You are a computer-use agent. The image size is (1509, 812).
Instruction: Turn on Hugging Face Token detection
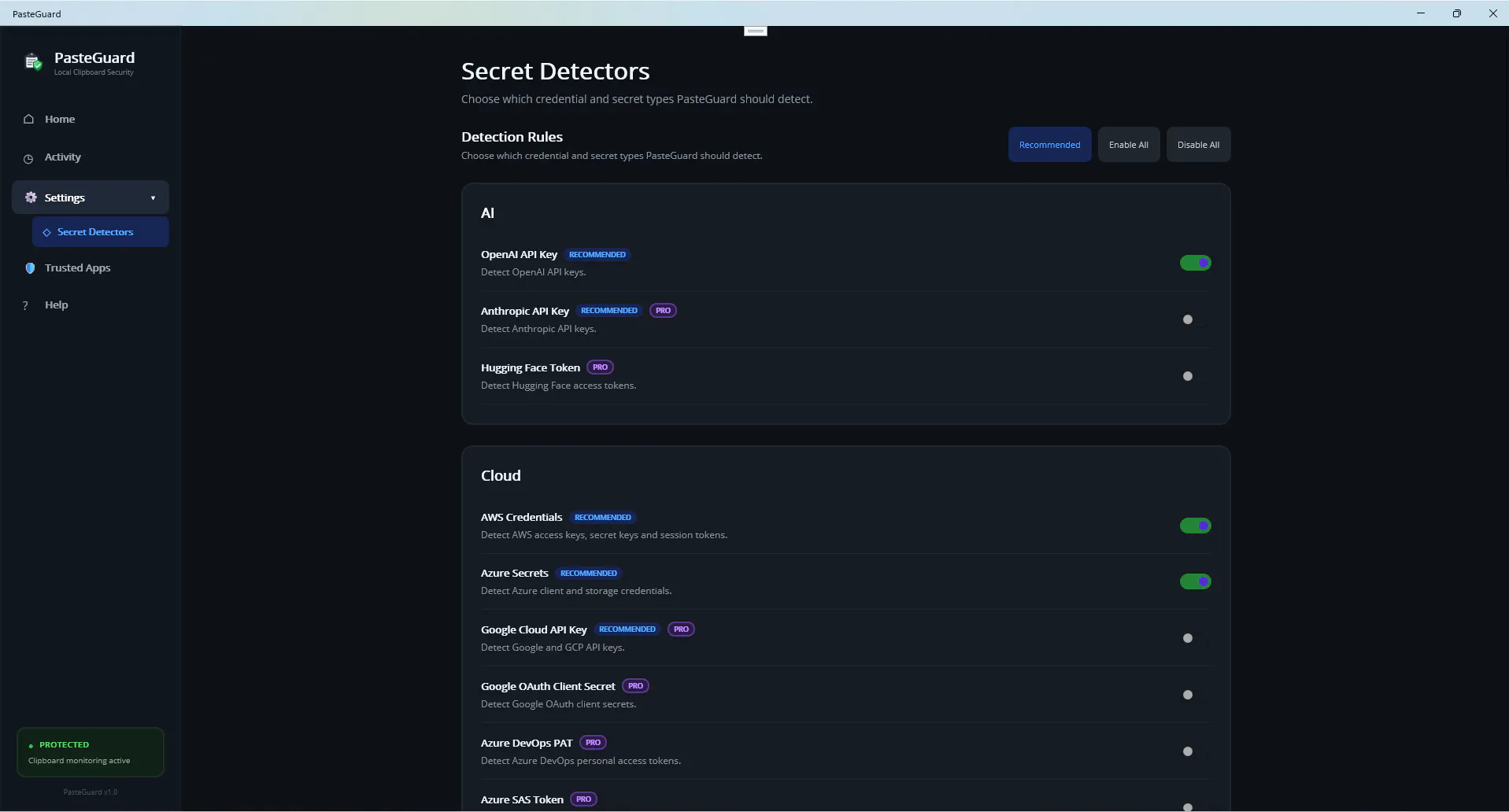(x=1195, y=376)
